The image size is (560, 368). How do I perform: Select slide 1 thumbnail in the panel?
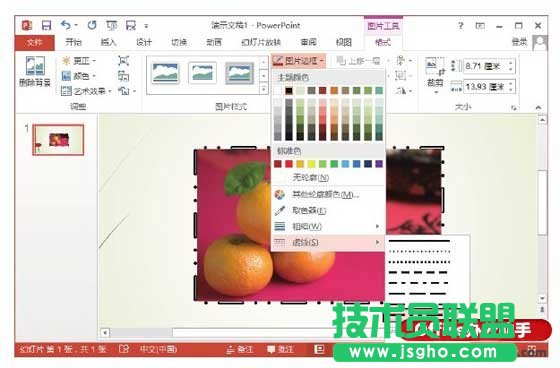pyautogui.click(x=58, y=140)
